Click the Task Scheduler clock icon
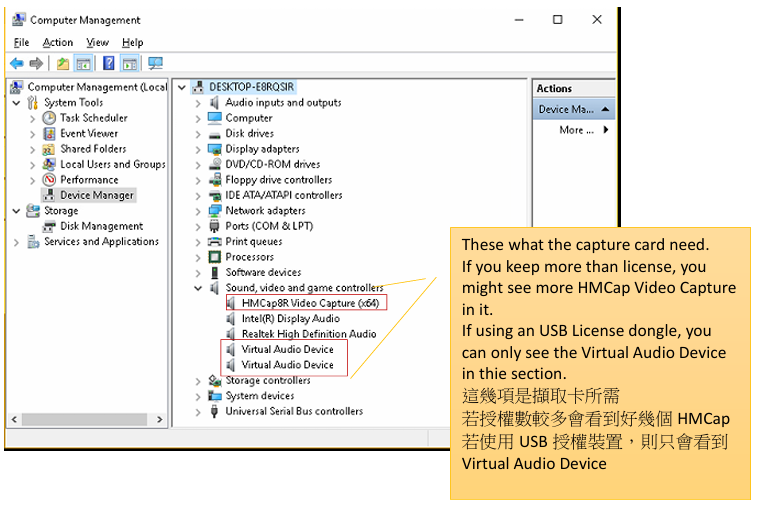Screen dimensions: 765x518 click(49, 118)
